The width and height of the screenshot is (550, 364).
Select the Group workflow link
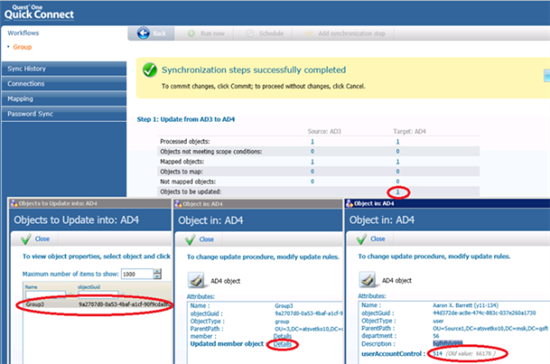22,47
